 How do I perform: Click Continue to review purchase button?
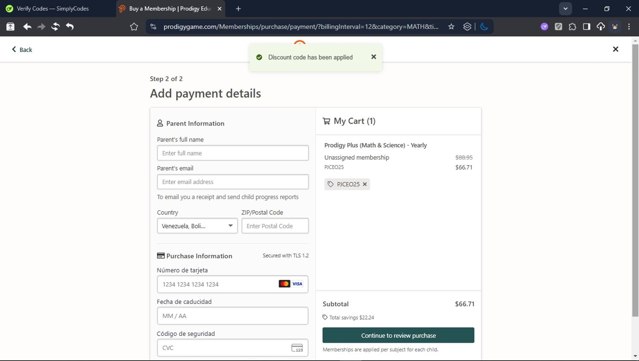point(398,335)
